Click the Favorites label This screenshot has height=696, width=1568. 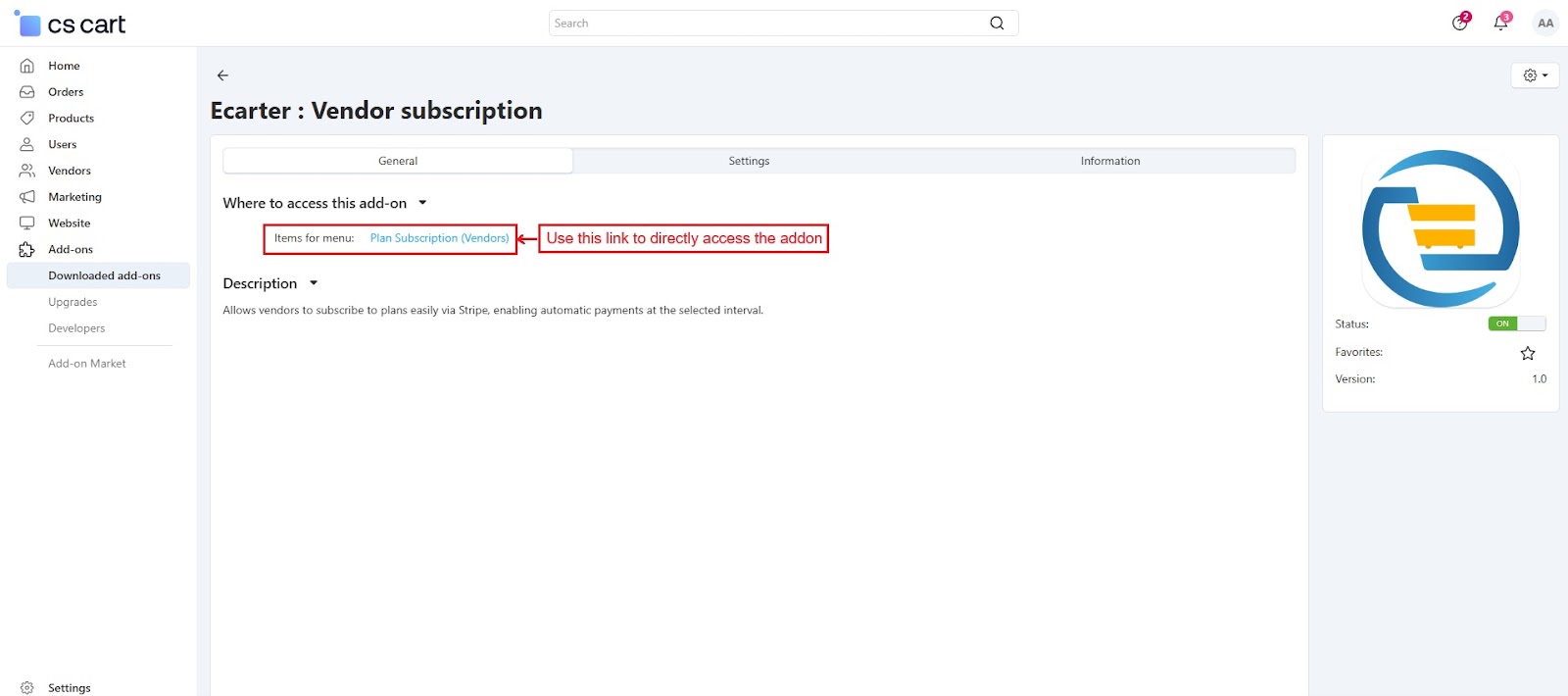1358,352
